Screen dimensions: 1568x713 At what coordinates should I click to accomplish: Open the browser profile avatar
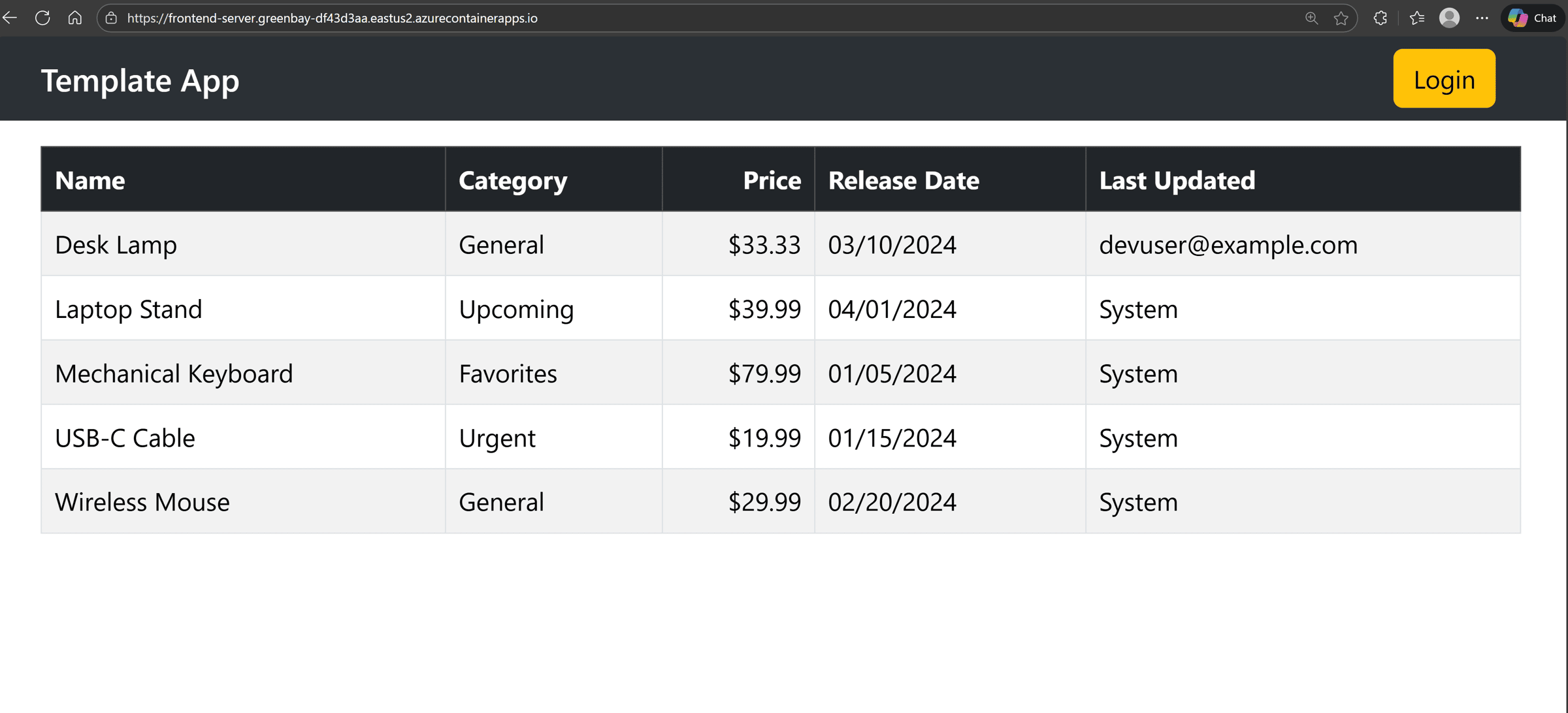point(1449,18)
